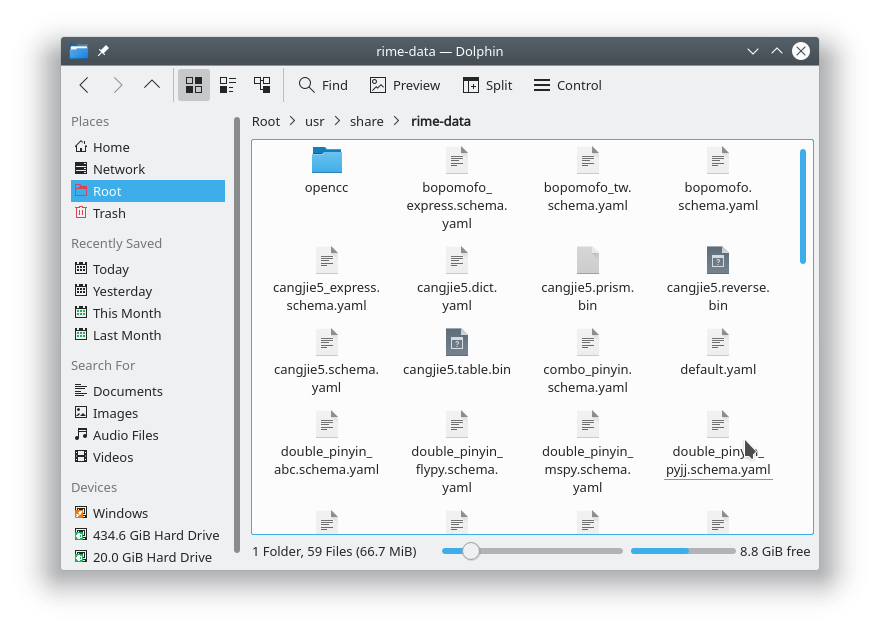The height and width of the screenshot is (631, 880).
Task: Search for Images
Action: click(148, 413)
